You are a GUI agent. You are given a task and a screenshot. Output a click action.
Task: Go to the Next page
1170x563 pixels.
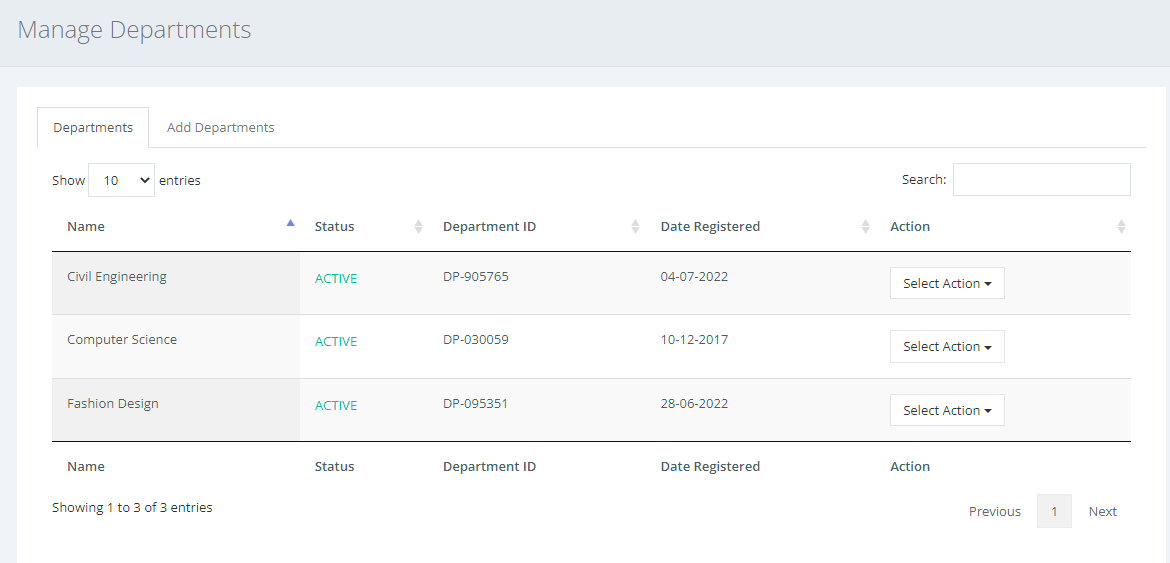coord(1102,511)
